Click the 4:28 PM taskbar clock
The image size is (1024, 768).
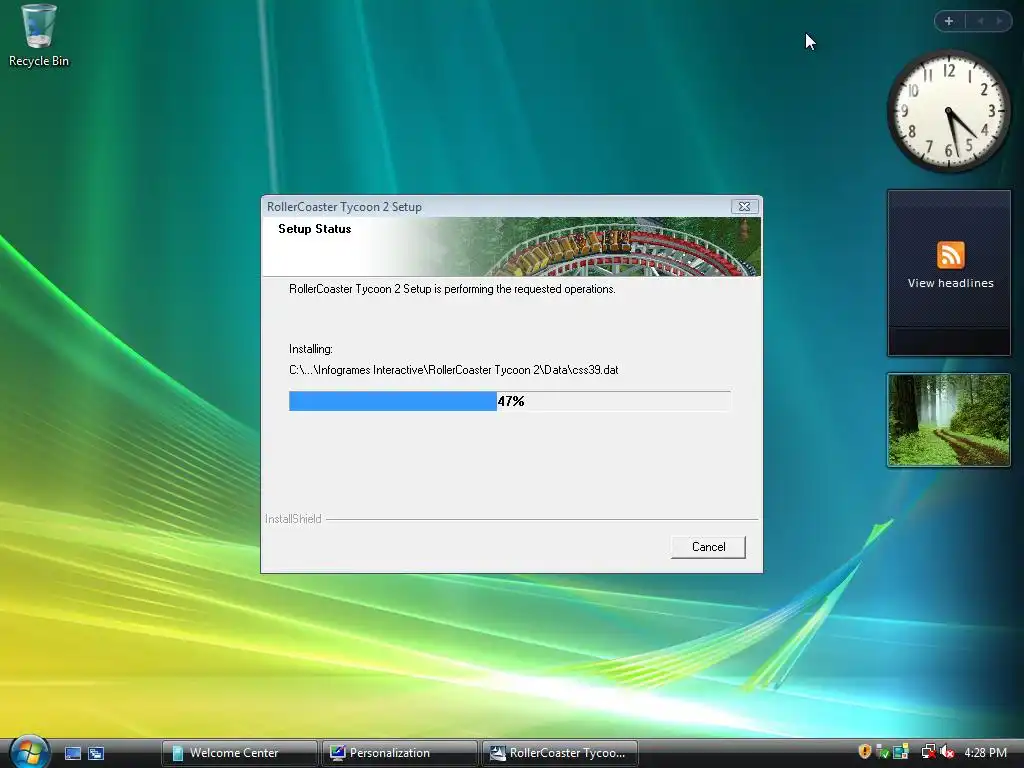pos(985,752)
